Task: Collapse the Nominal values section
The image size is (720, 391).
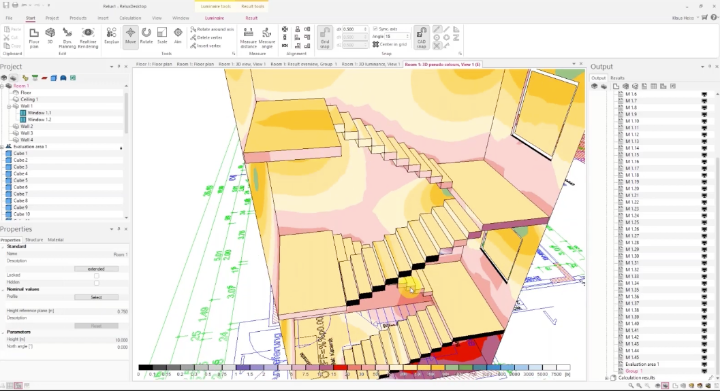Action: point(3,290)
